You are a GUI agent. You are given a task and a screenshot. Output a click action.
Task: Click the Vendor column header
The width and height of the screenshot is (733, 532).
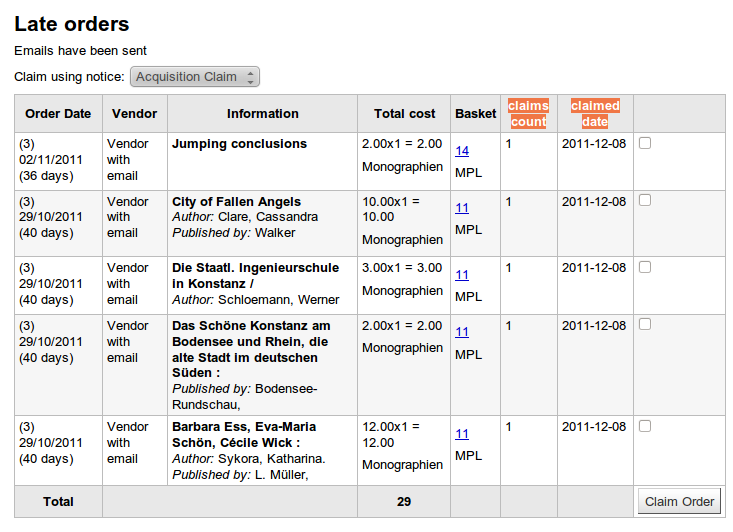pos(134,114)
